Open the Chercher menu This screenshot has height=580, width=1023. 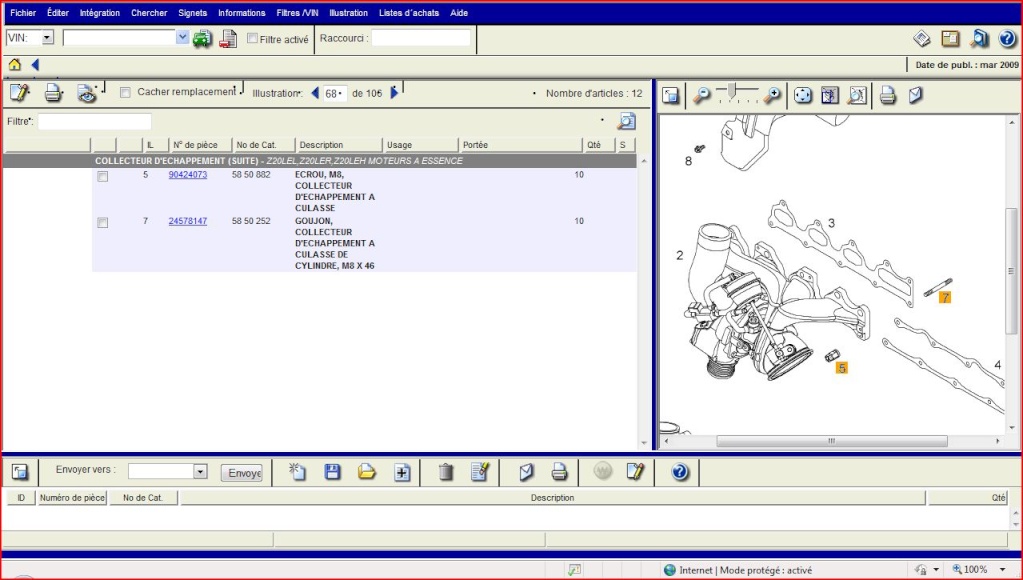coord(149,12)
